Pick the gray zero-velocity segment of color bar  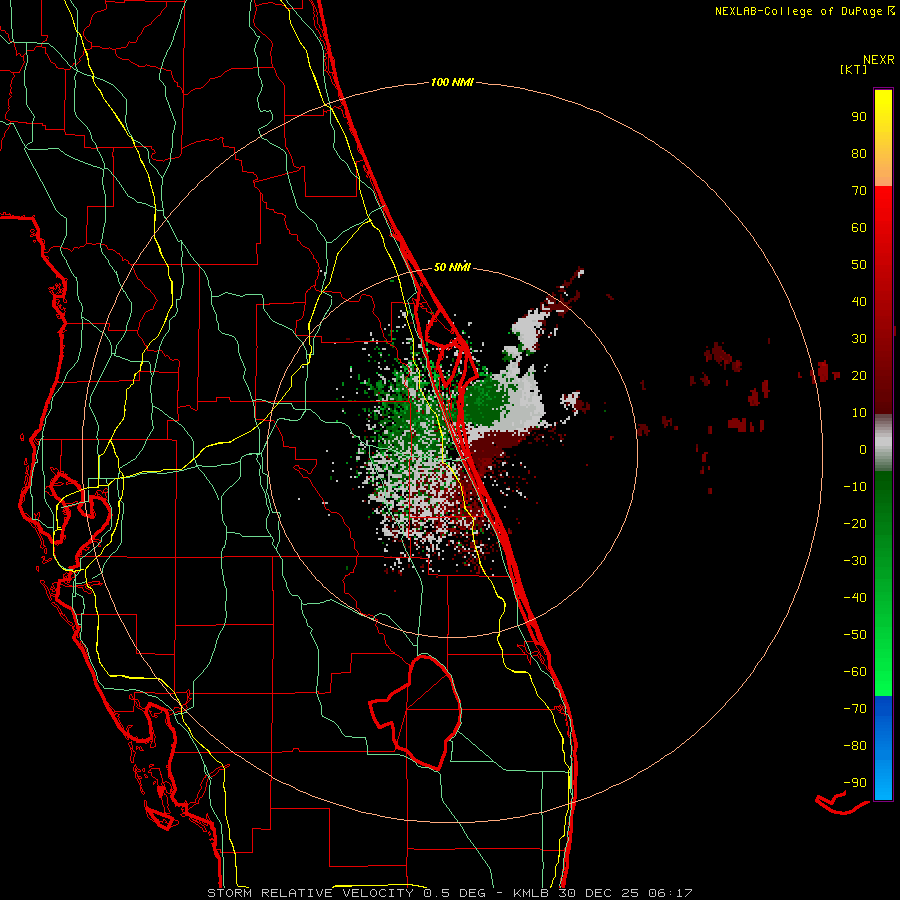[883, 442]
